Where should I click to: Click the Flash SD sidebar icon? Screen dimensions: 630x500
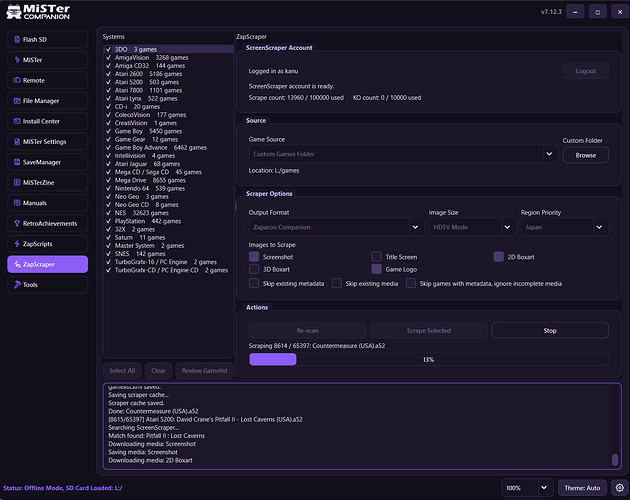(17, 39)
